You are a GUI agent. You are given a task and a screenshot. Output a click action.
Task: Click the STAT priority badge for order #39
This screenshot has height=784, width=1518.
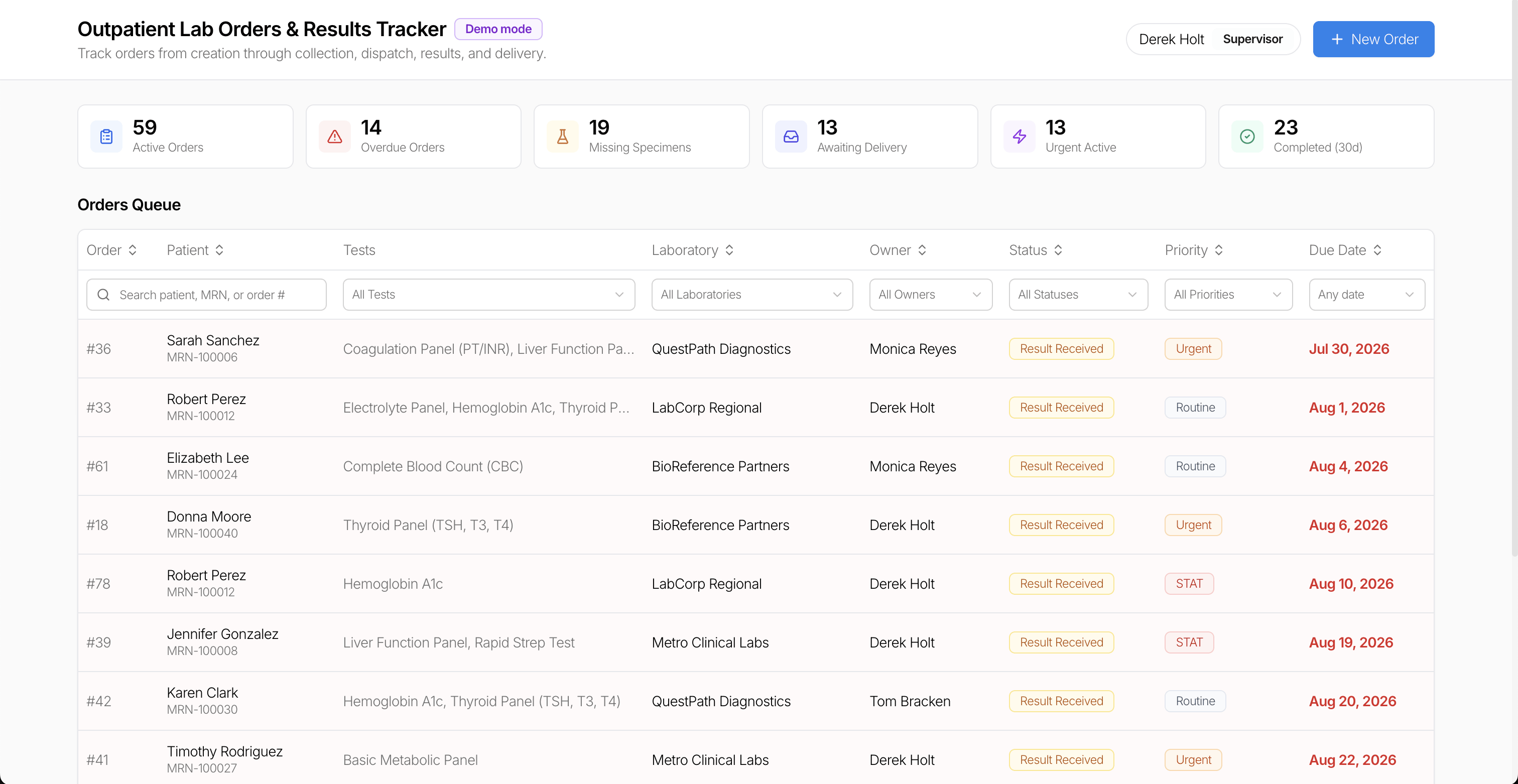coord(1189,642)
